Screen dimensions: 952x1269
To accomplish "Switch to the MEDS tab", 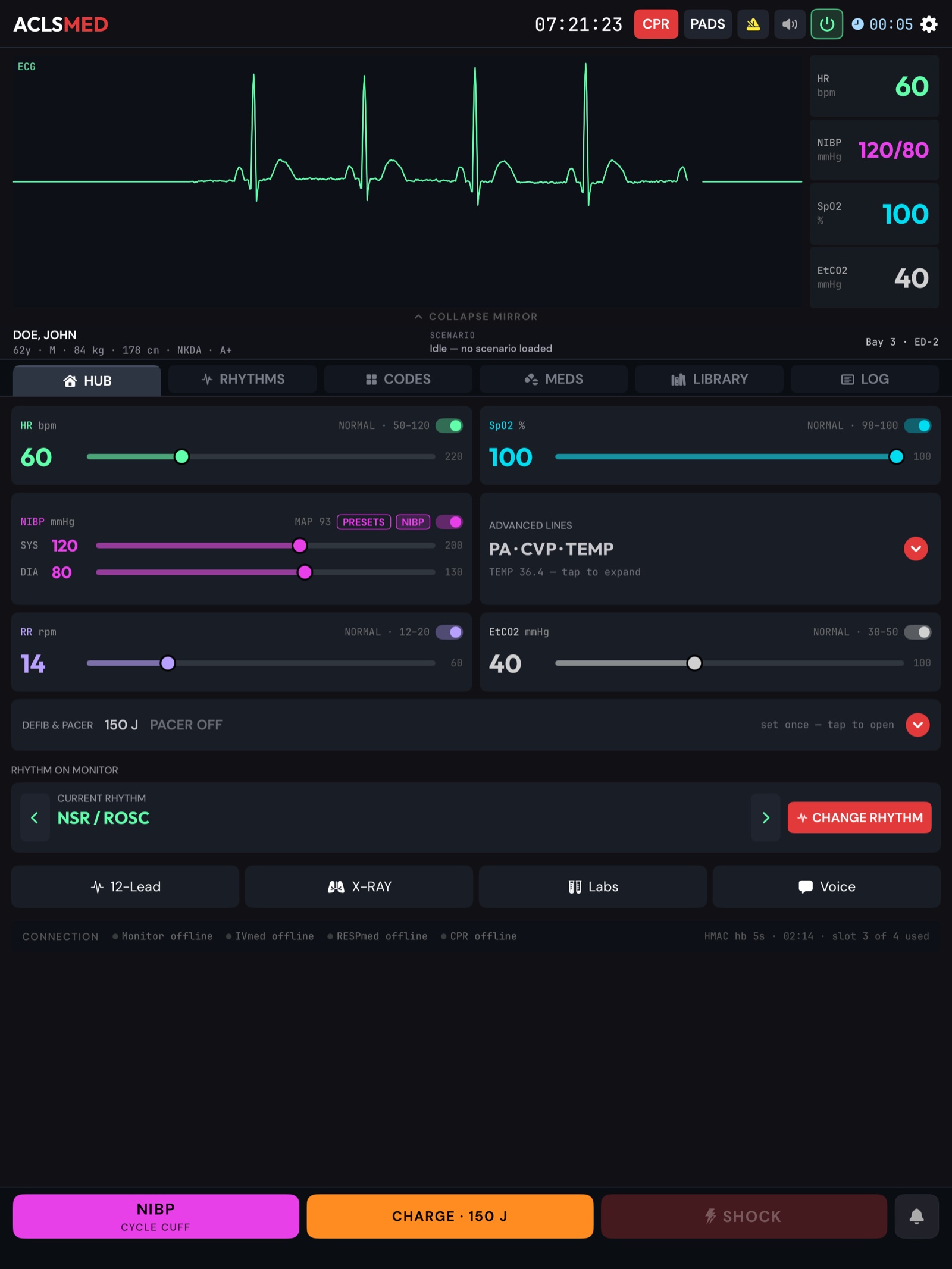I will (x=553, y=379).
